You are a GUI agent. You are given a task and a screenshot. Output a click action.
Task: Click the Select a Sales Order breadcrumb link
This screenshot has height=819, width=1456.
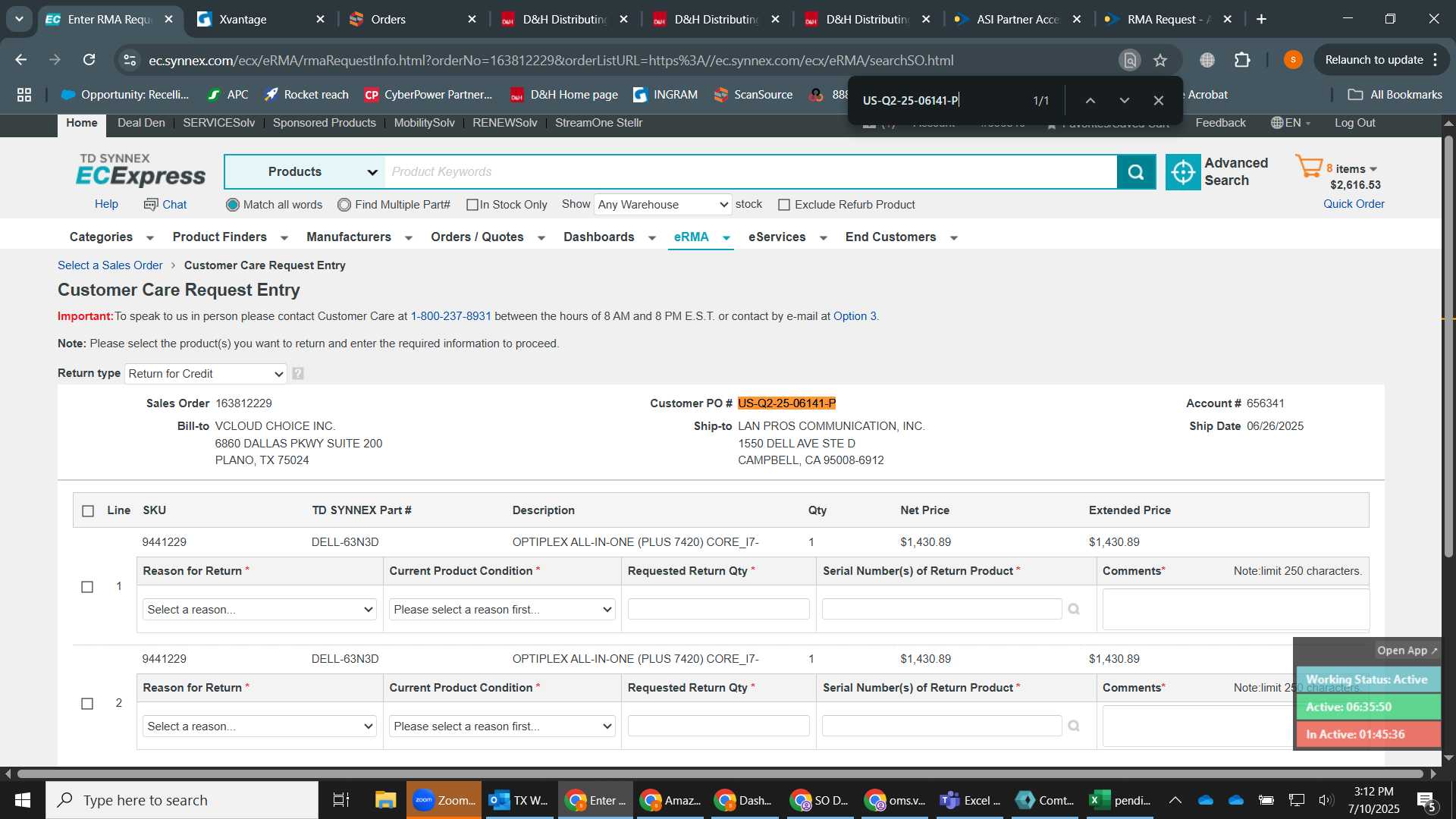[x=110, y=265]
